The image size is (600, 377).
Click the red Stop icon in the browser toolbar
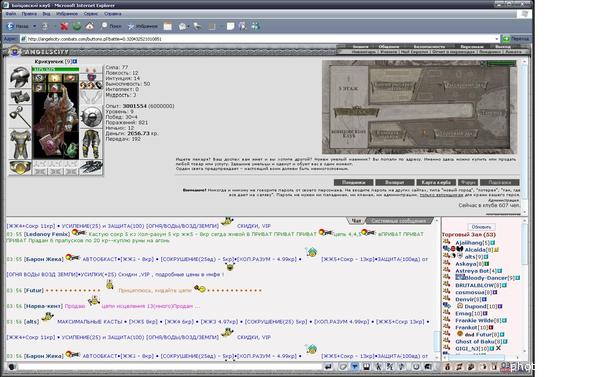64,26
